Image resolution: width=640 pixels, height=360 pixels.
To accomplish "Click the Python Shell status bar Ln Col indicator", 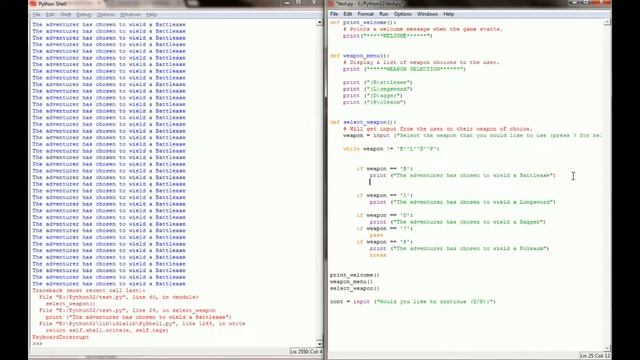I will click(306, 351).
